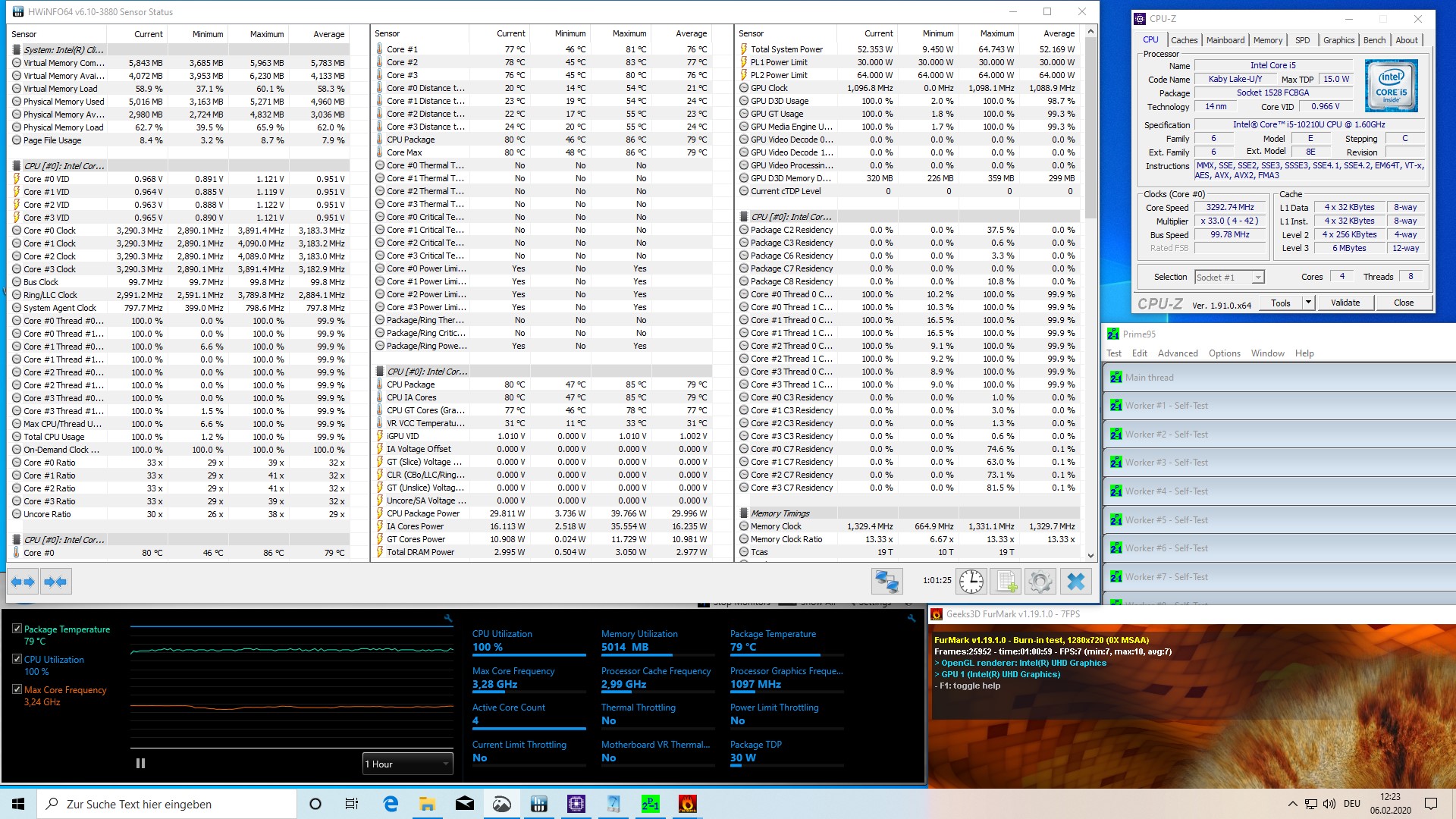Toggle the CPU Utilization checkbox

[17, 659]
